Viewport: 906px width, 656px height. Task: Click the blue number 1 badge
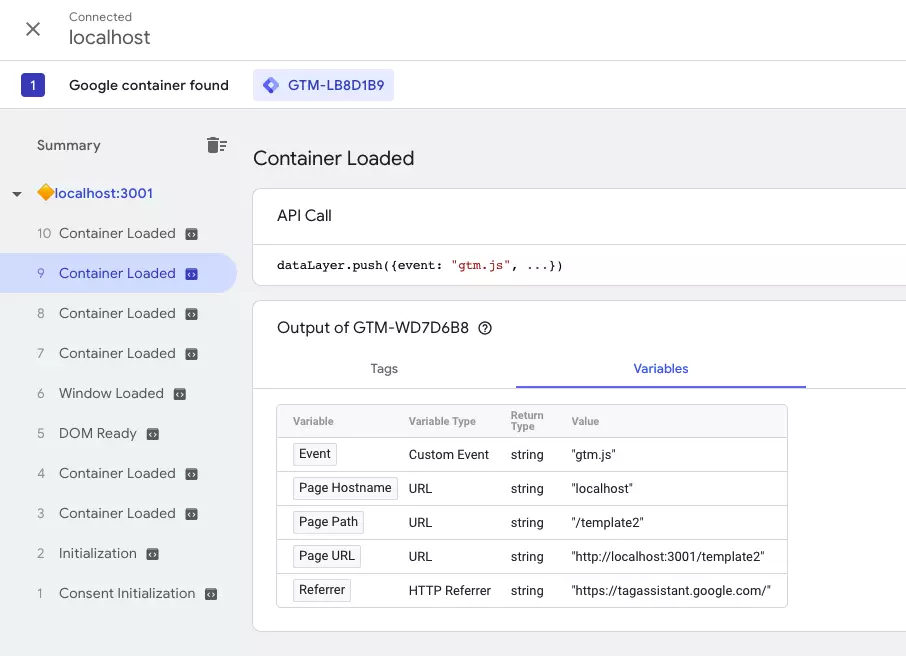(33, 85)
